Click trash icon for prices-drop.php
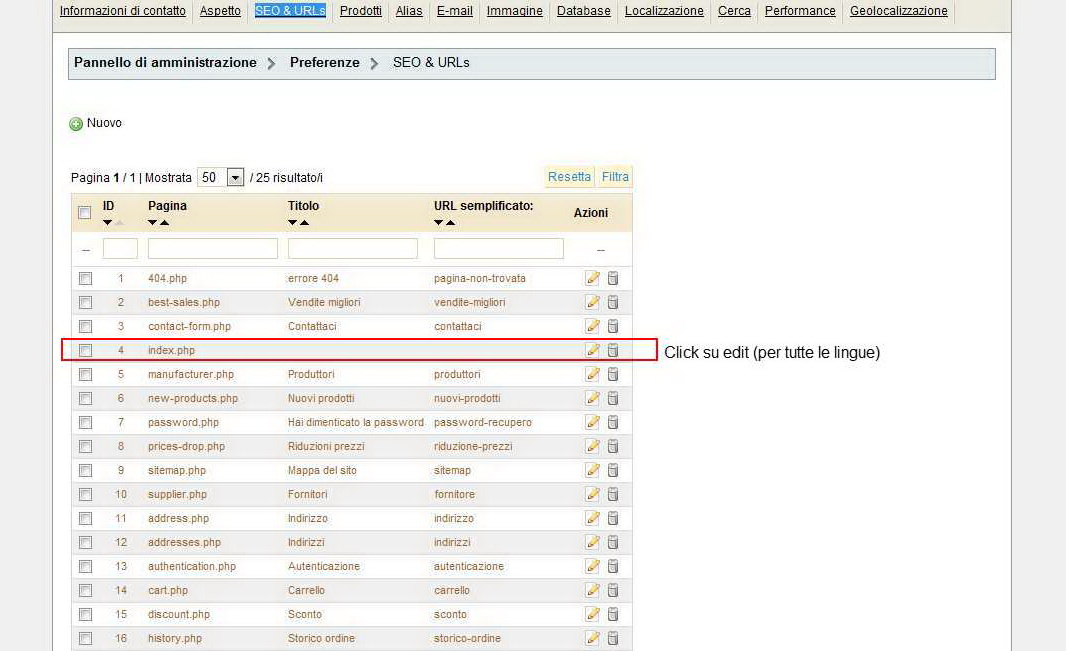1066x651 pixels. (x=613, y=446)
